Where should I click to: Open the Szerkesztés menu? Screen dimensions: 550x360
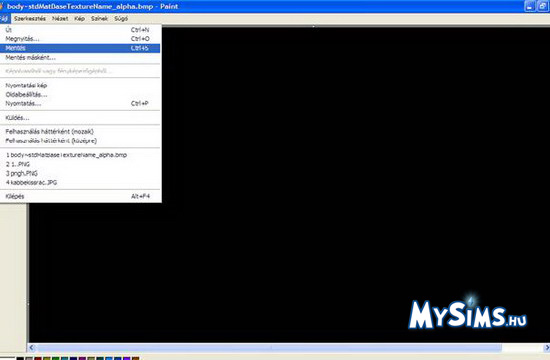[x=30, y=19]
